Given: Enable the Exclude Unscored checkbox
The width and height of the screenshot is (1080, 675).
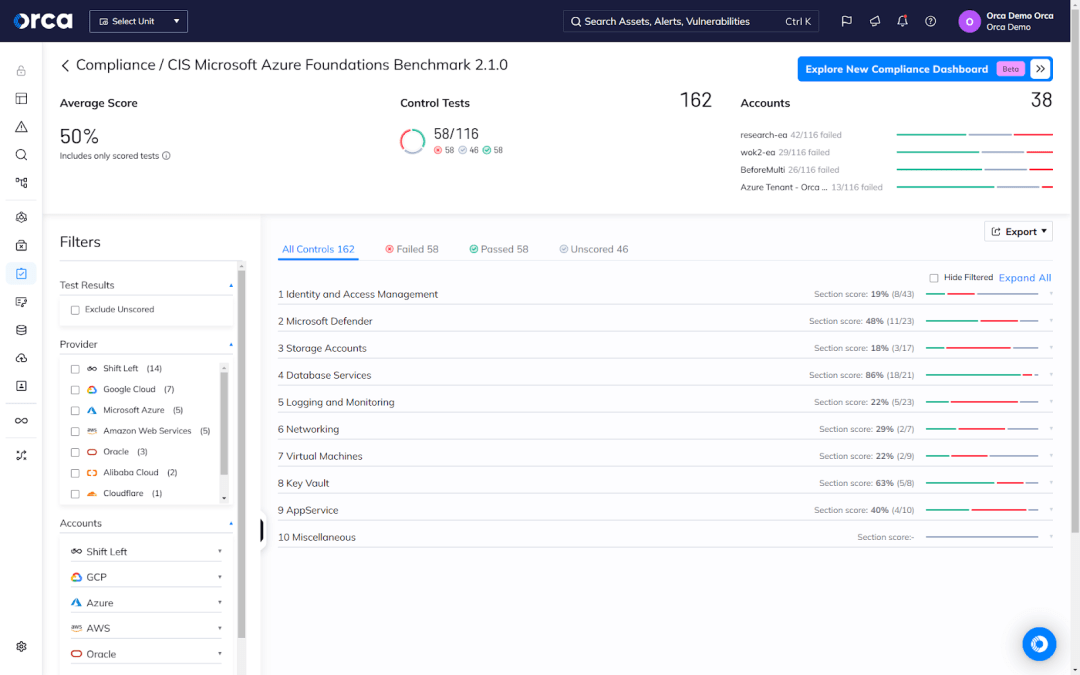Looking at the screenshot, I should (x=75, y=310).
